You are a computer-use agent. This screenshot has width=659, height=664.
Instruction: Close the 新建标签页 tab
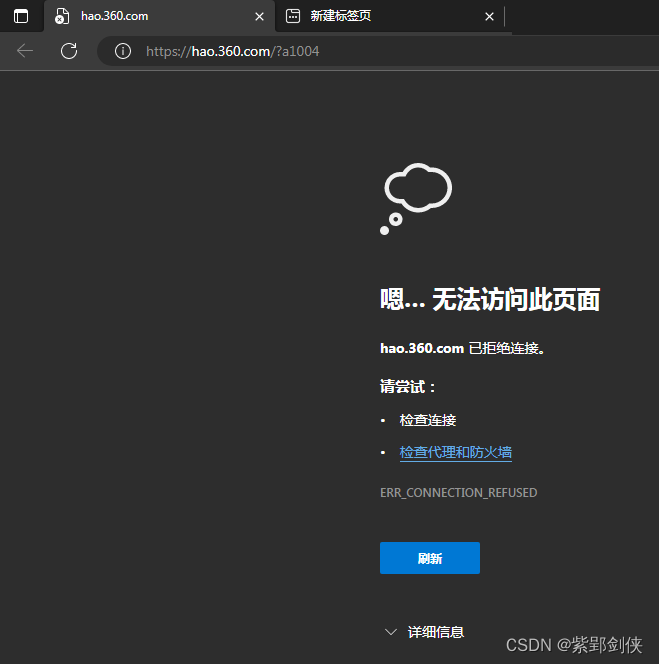[x=489, y=17]
